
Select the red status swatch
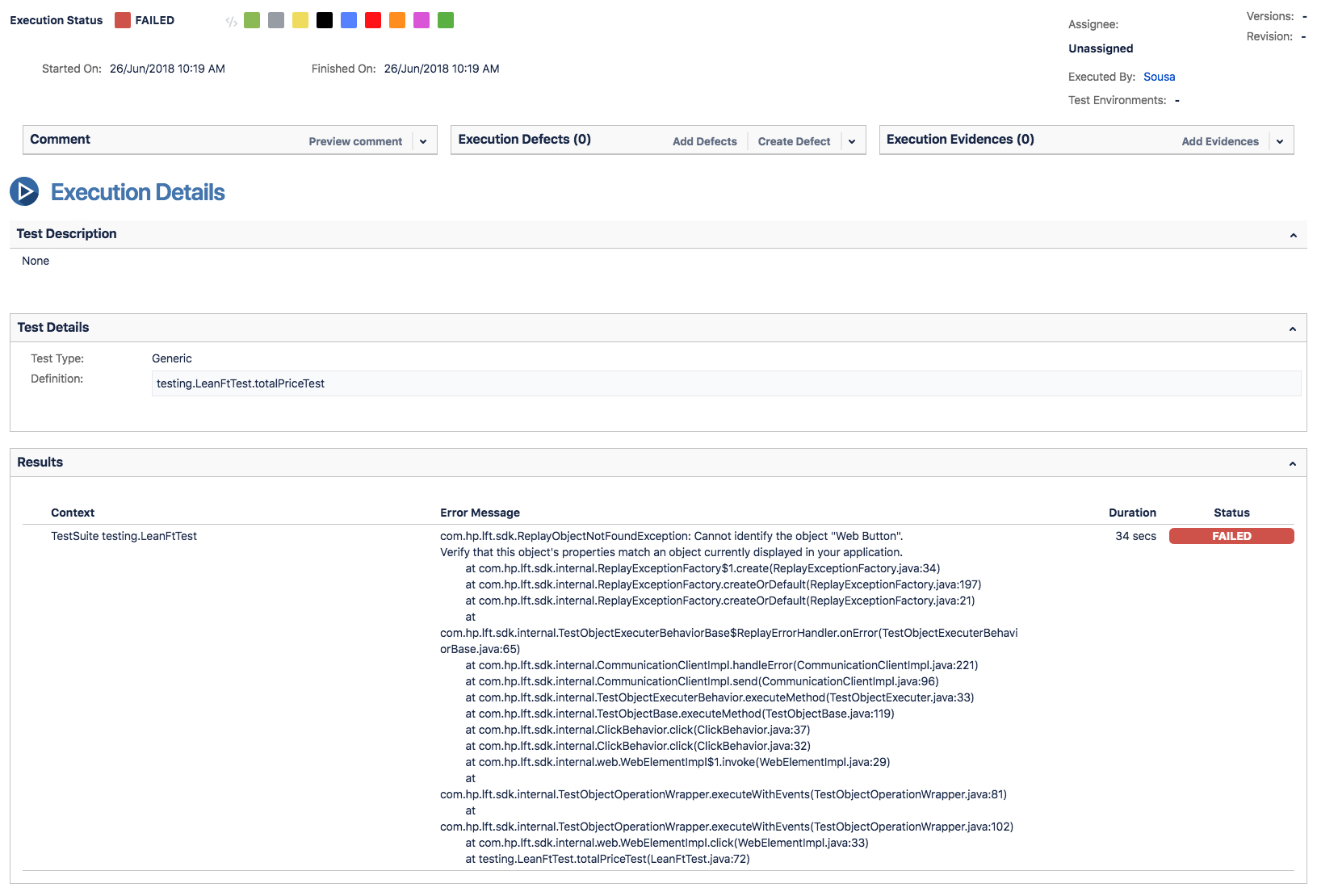(x=373, y=20)
